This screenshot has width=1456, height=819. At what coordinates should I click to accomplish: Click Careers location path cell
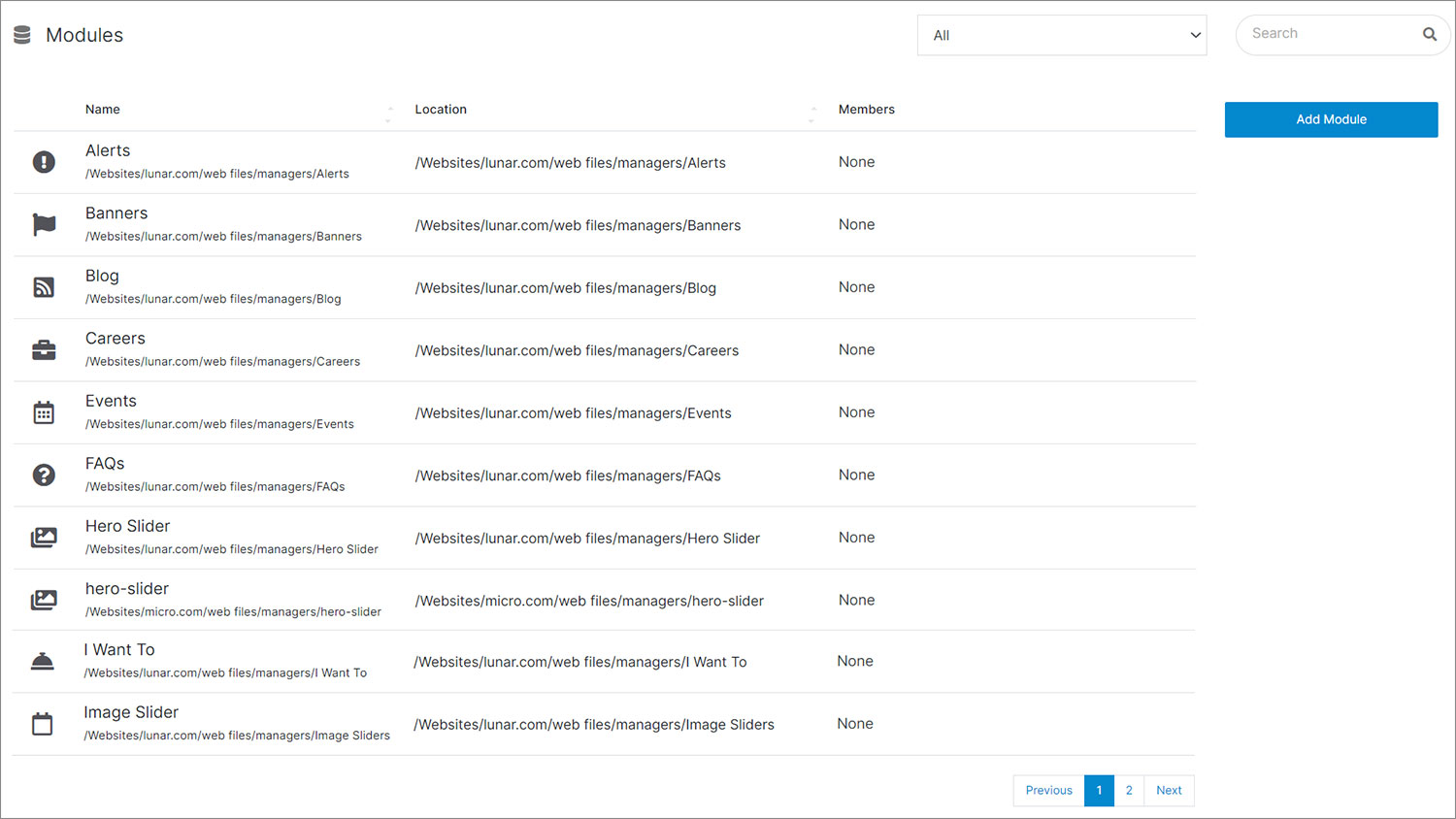pos(577,350)
